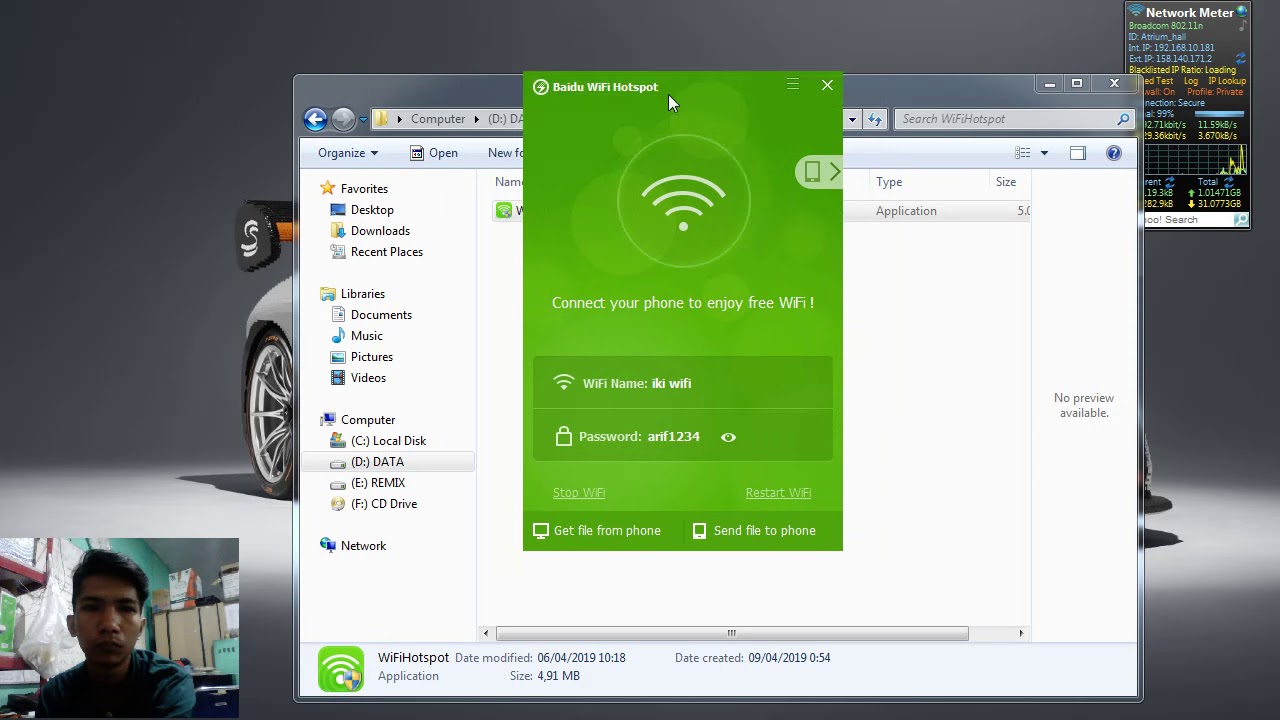The image size is (1280, 720).
Task: Click the Application type cell
Action: point(906,211)
